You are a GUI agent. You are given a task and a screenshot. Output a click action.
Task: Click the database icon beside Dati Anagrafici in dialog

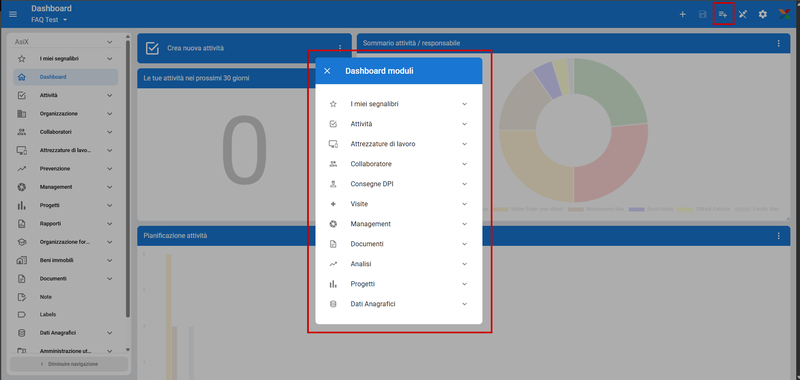point(333,304)
